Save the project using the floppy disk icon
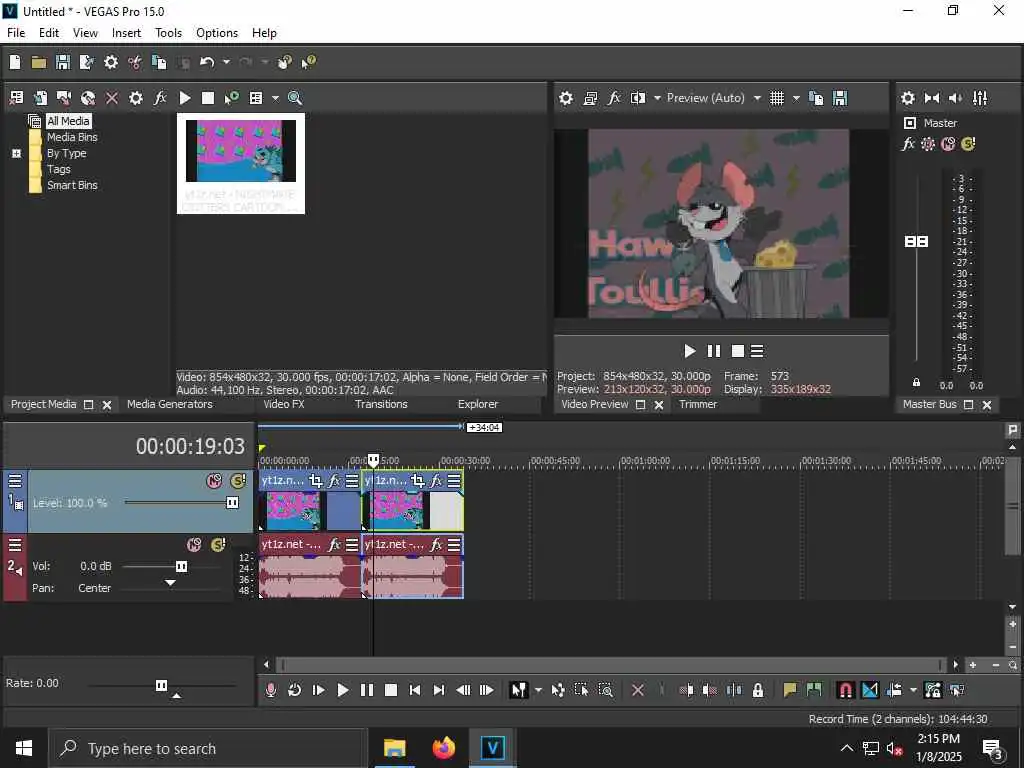This screenshot has width=1024, height=768. [63, 62]
